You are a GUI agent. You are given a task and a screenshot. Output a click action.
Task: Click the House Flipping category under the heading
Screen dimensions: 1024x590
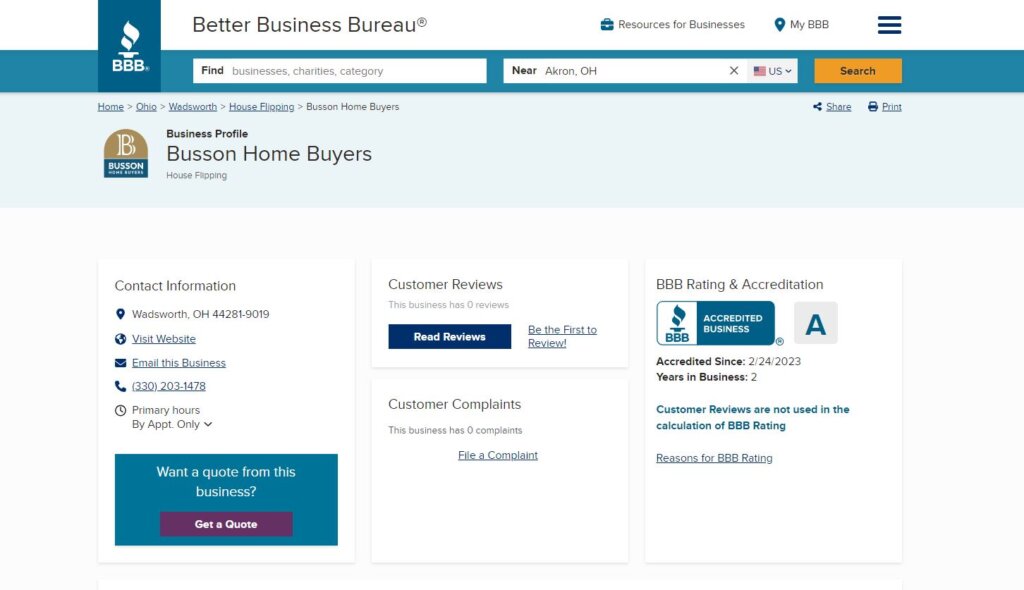click(197, 175)
